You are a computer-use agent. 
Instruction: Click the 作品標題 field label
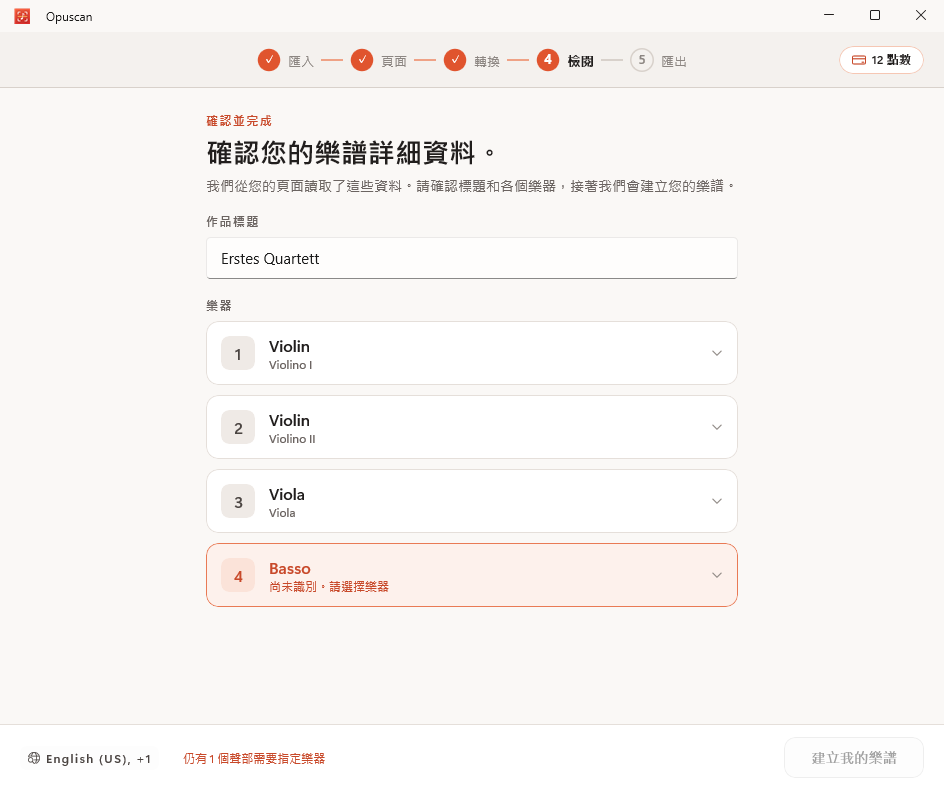(232, 222)
